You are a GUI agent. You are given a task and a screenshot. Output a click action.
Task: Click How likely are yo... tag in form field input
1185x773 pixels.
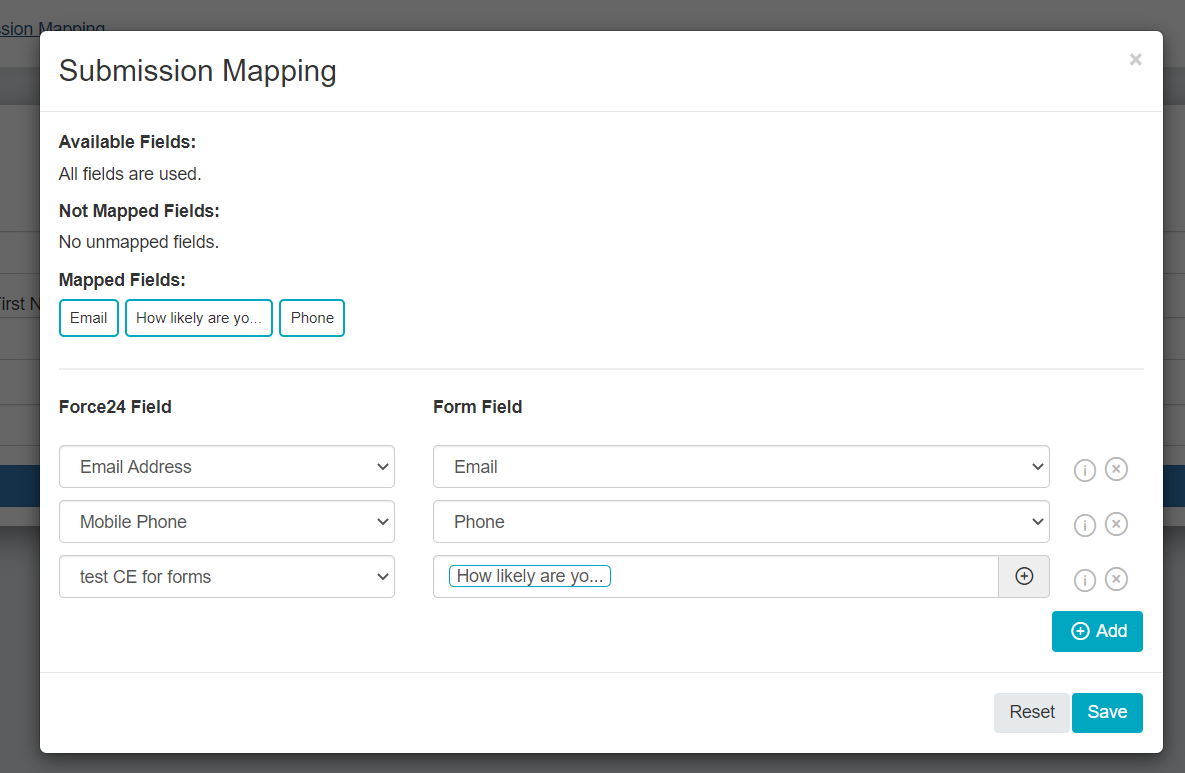click(x=530, y=577)
